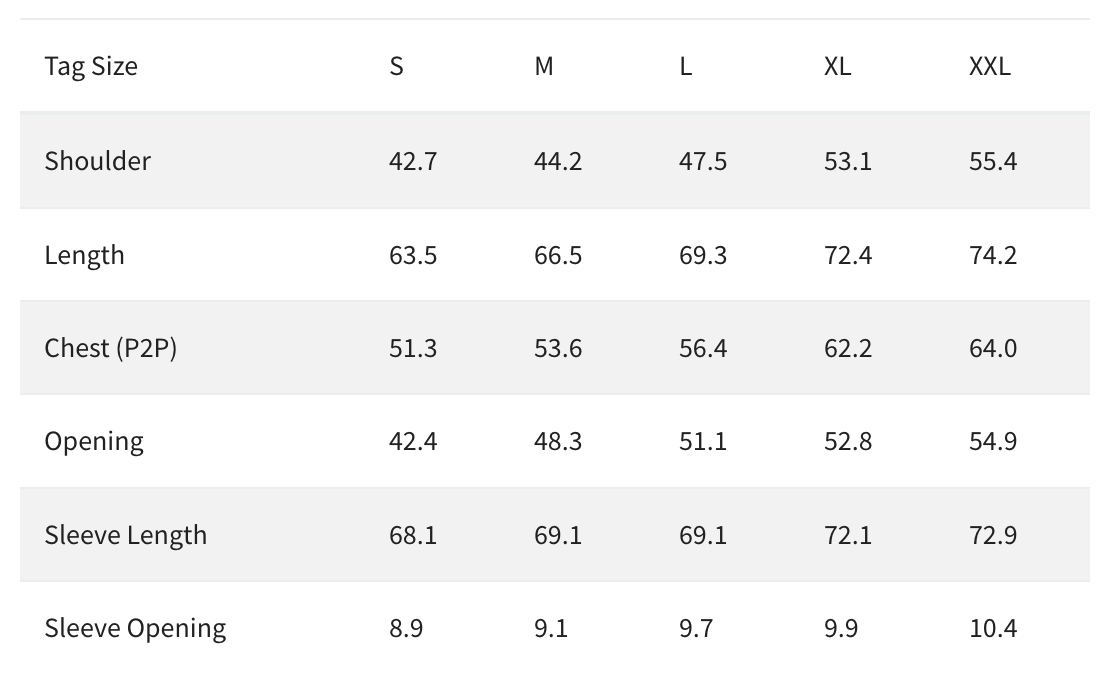
Task: Click the 53.1 shoulder value for XL
Action: tap(848, 160)
